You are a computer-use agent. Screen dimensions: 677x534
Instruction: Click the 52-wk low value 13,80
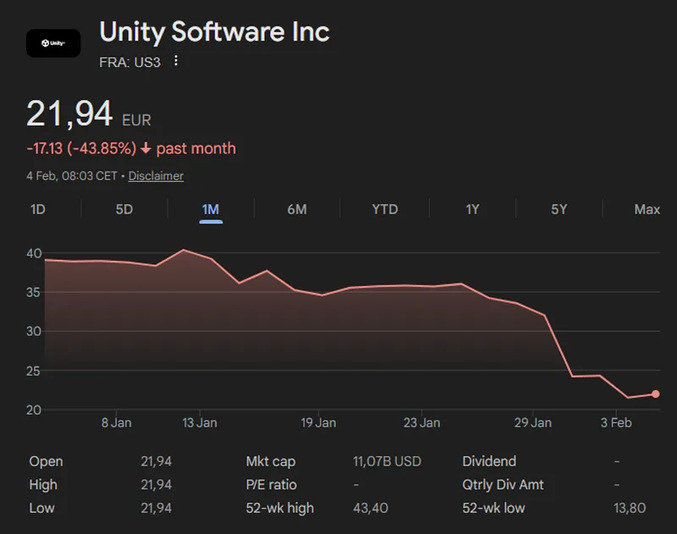(630, 508)
